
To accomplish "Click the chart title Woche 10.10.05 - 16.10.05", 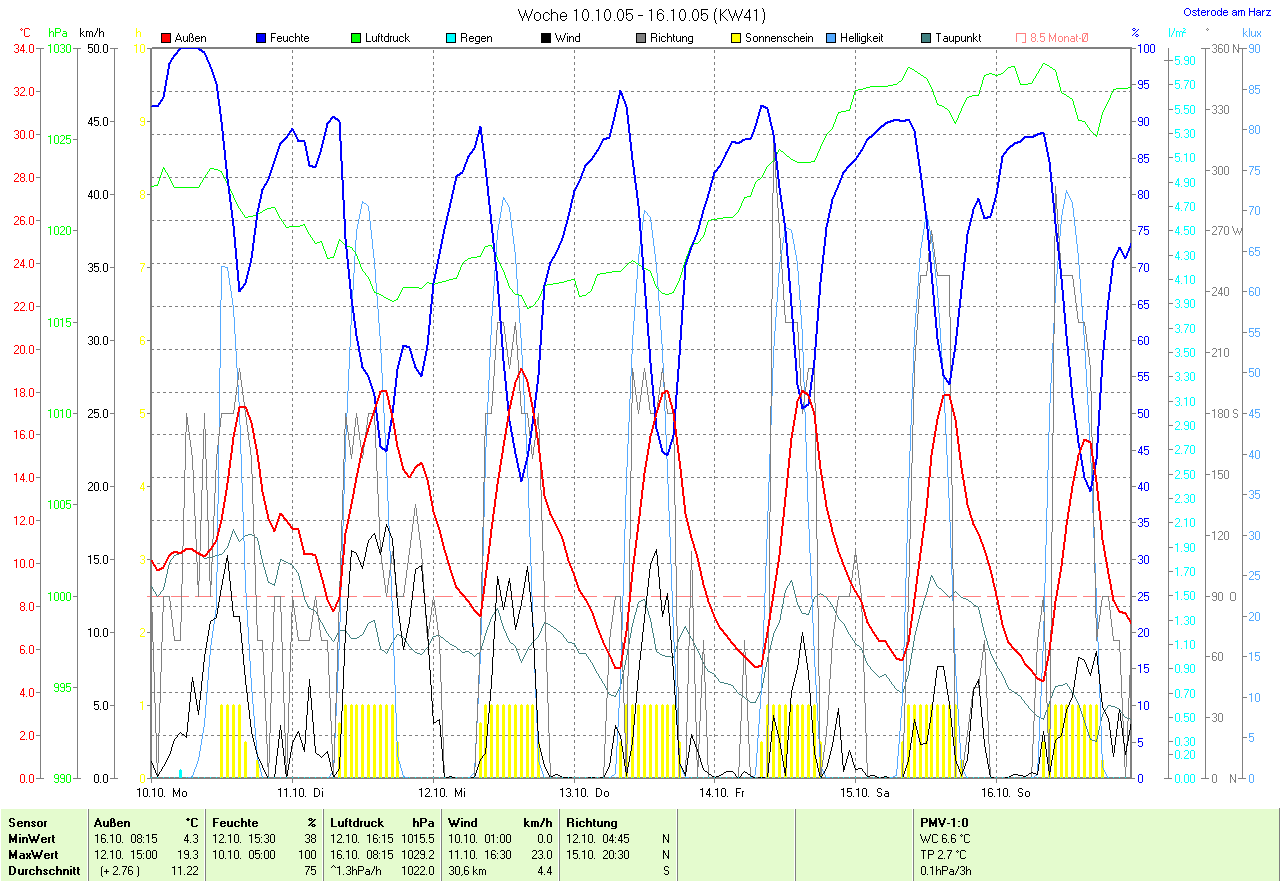I will tap(639, 15).
